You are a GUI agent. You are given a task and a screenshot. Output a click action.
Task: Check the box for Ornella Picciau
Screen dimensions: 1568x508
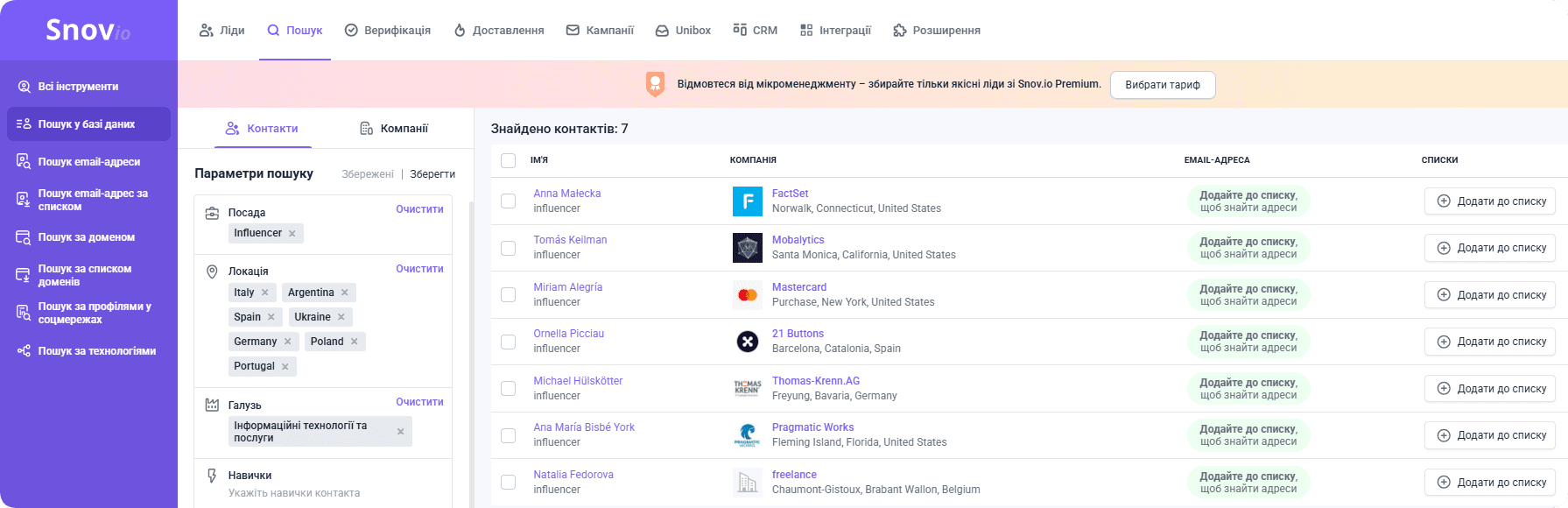(x=508, y=342)
